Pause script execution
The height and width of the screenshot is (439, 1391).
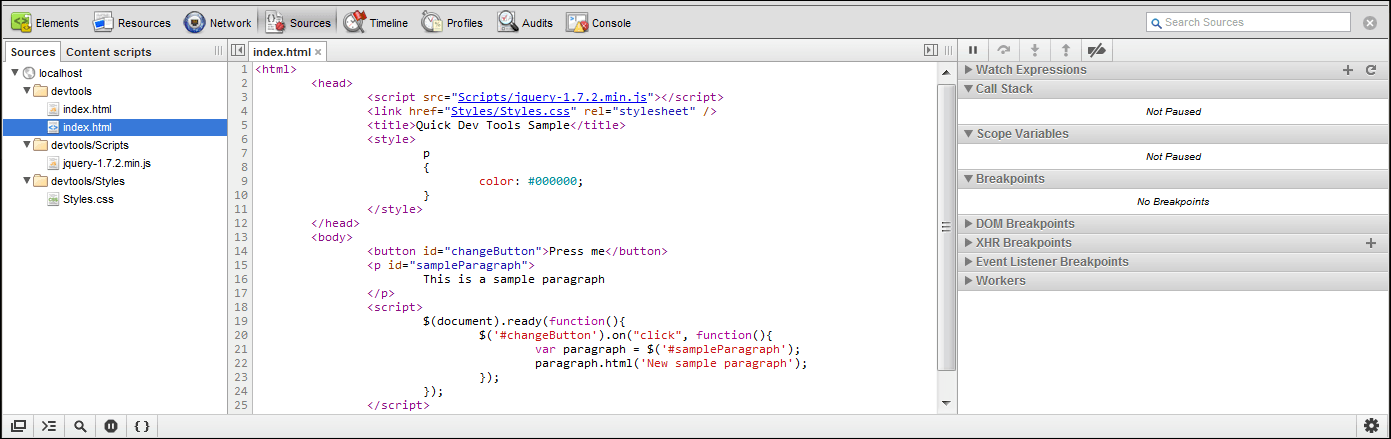pos(973,50)
